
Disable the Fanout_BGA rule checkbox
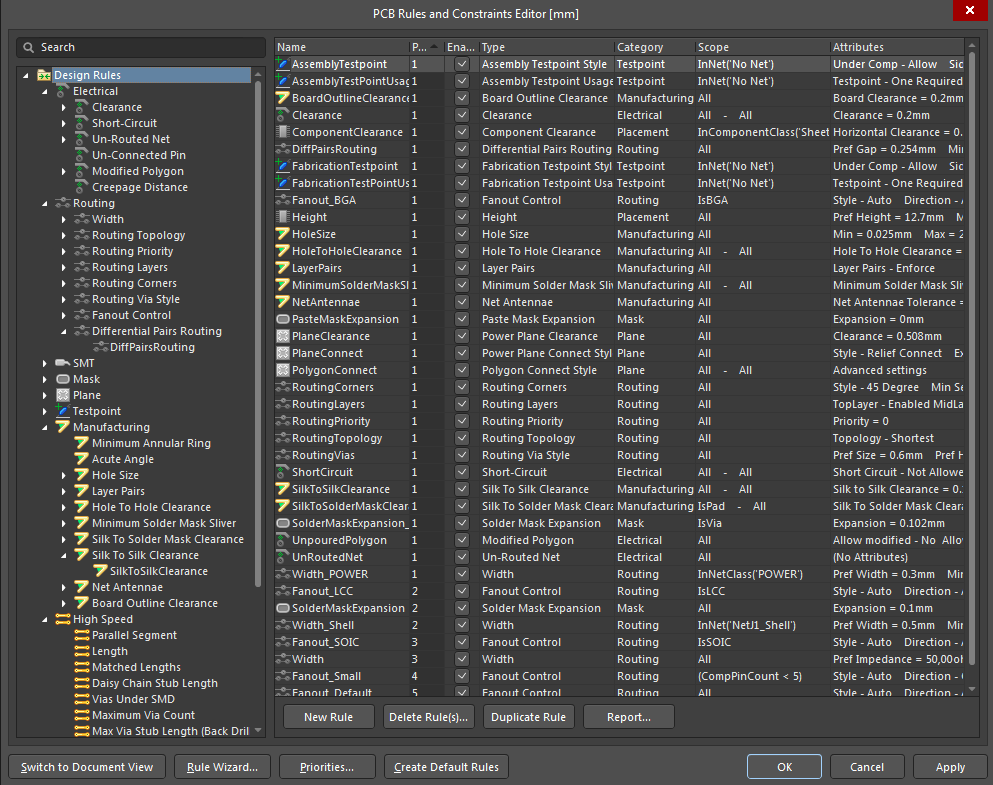coord(462,200)
